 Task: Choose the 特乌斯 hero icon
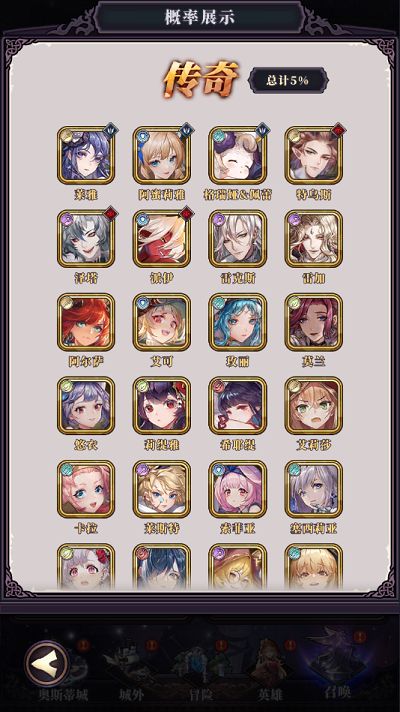point(314,155)
